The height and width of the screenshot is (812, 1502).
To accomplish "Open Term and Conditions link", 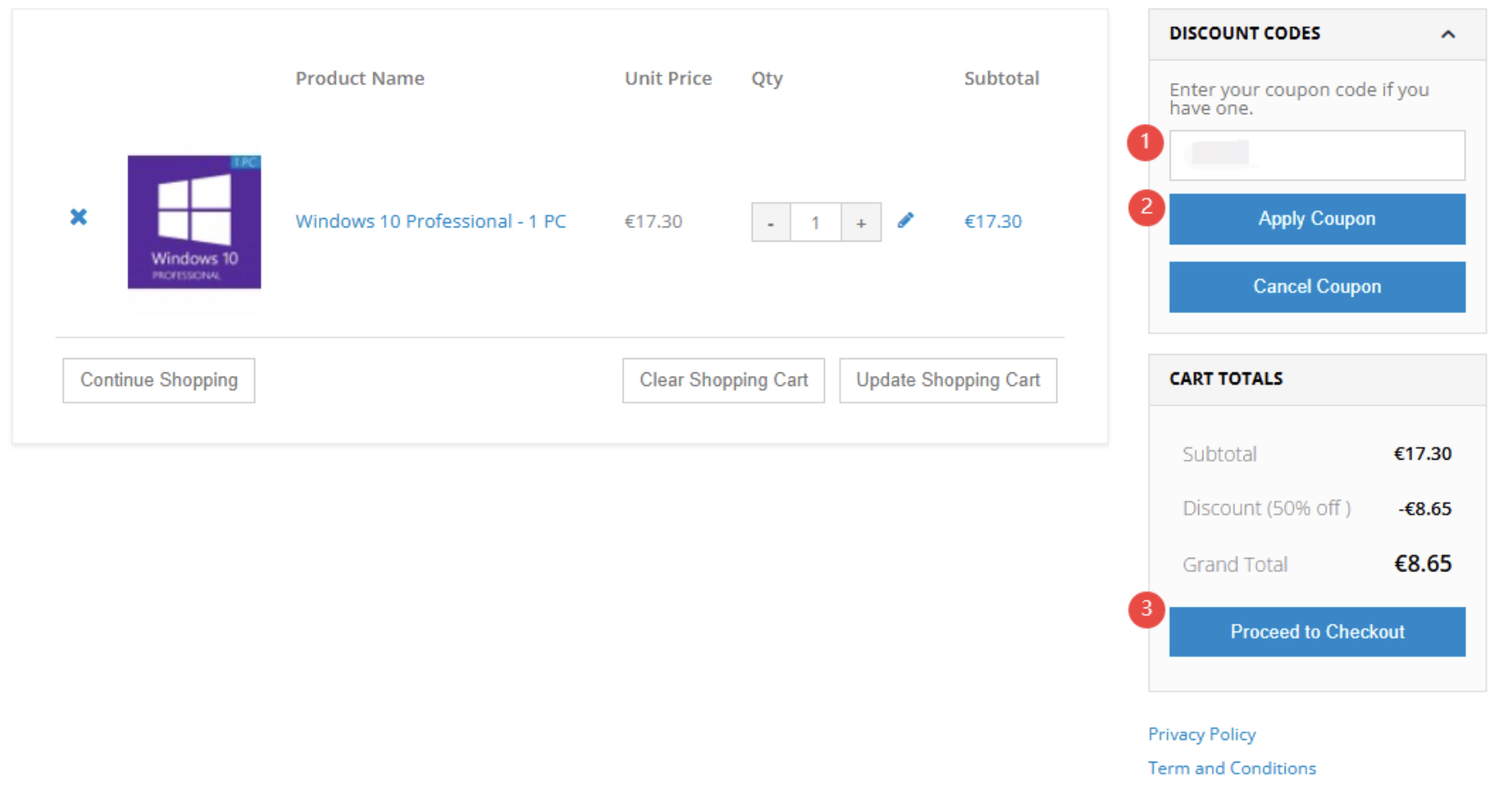I will click(1232, 768).
